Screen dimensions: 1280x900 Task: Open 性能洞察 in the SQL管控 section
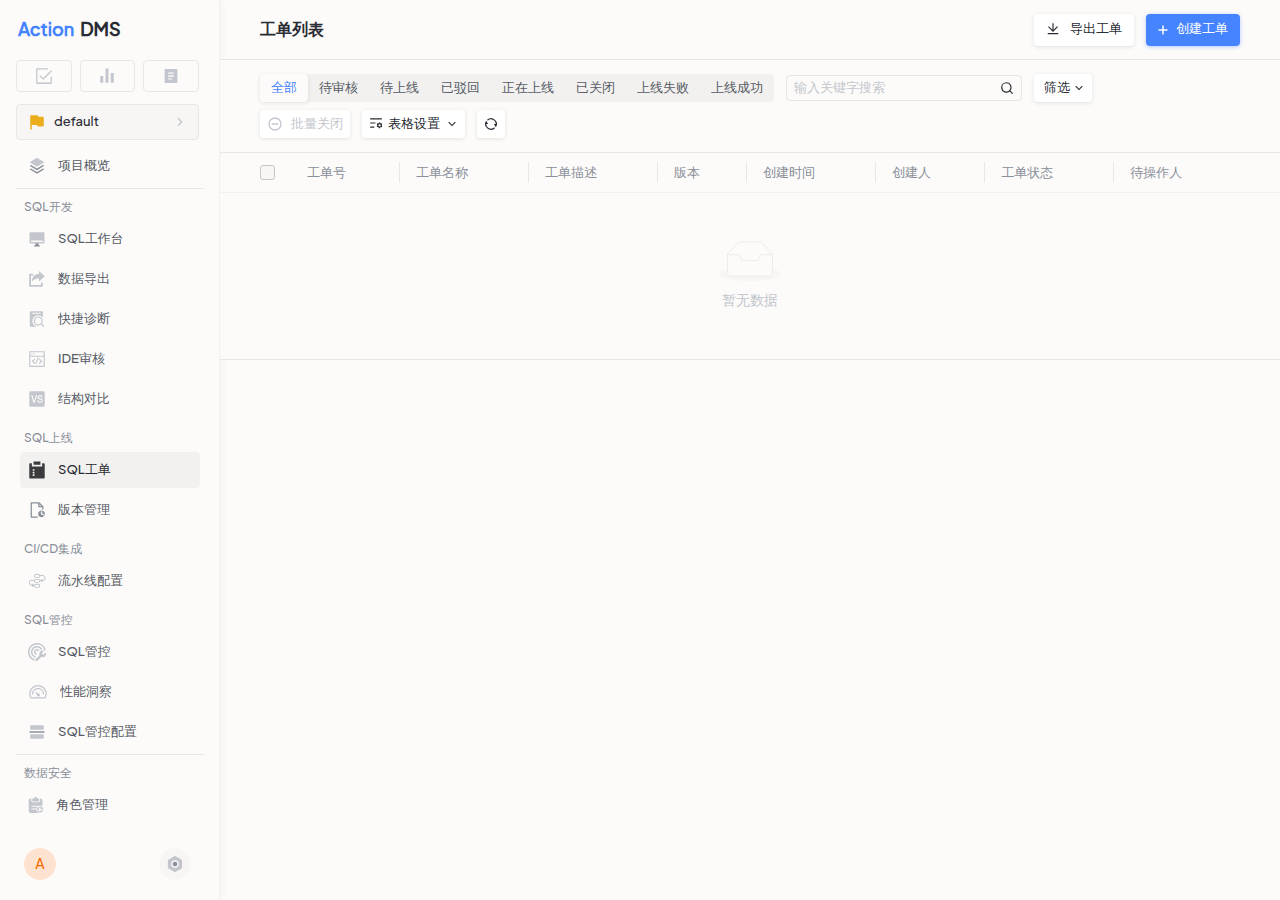tap(85, 691)
